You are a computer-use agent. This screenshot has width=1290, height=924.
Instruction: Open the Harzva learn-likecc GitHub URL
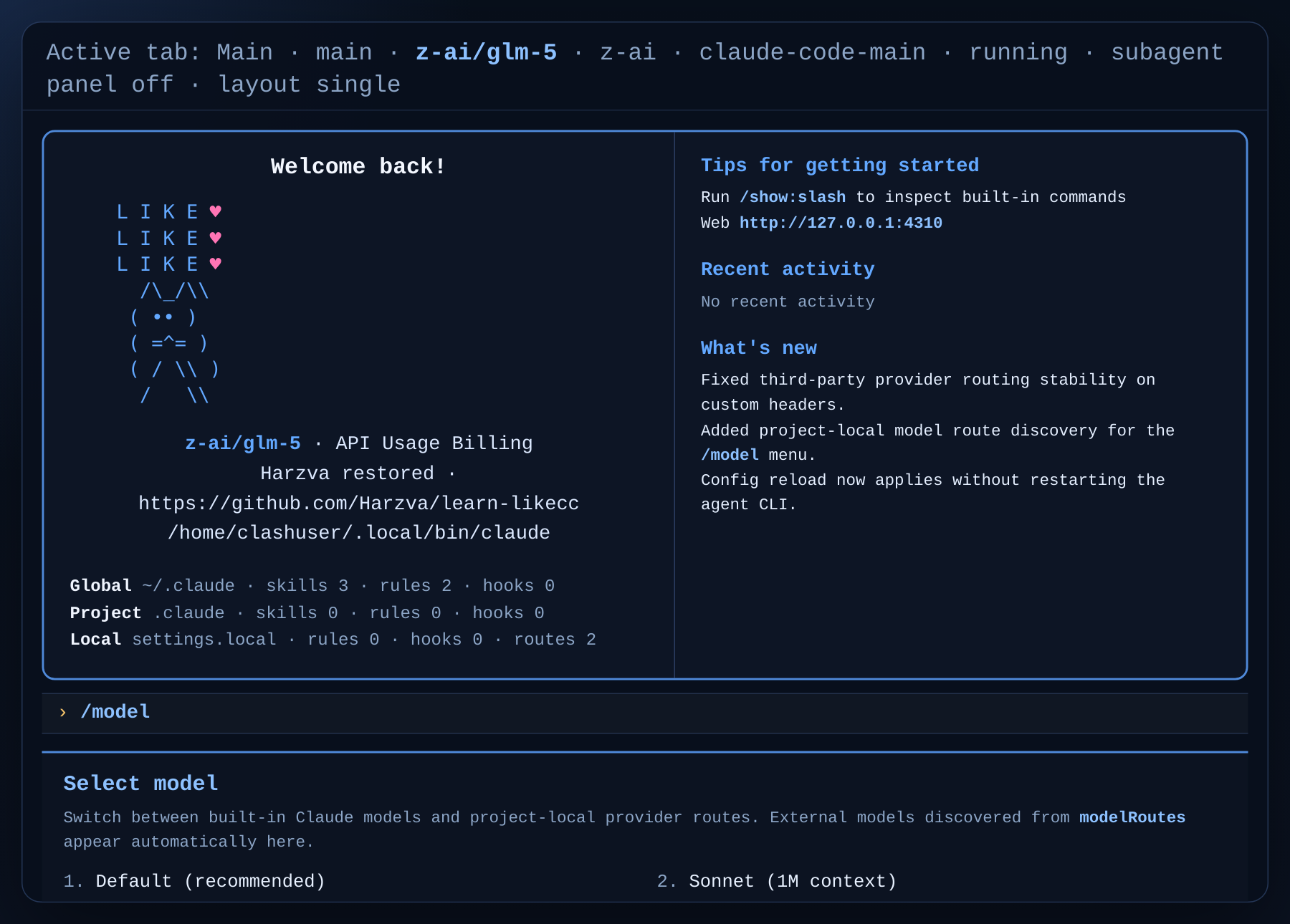(x=358, y=504)
